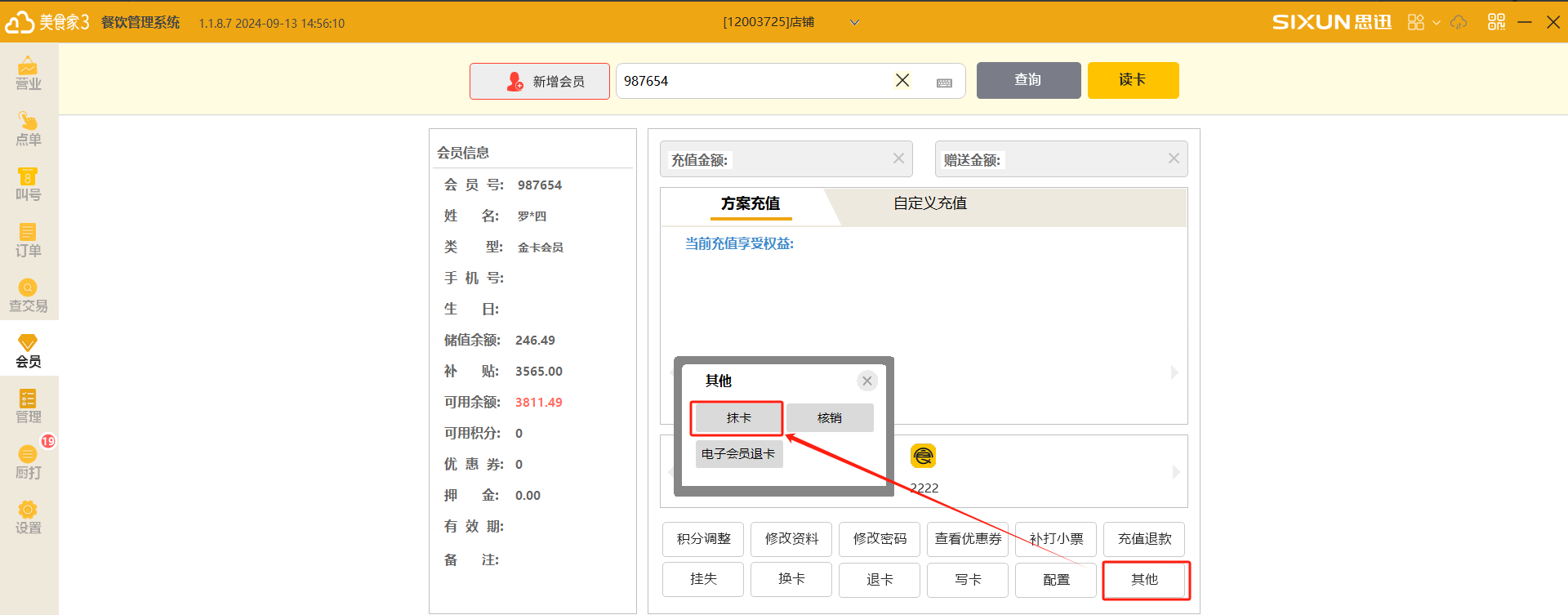Clear the member number search field

click(902, 80)
